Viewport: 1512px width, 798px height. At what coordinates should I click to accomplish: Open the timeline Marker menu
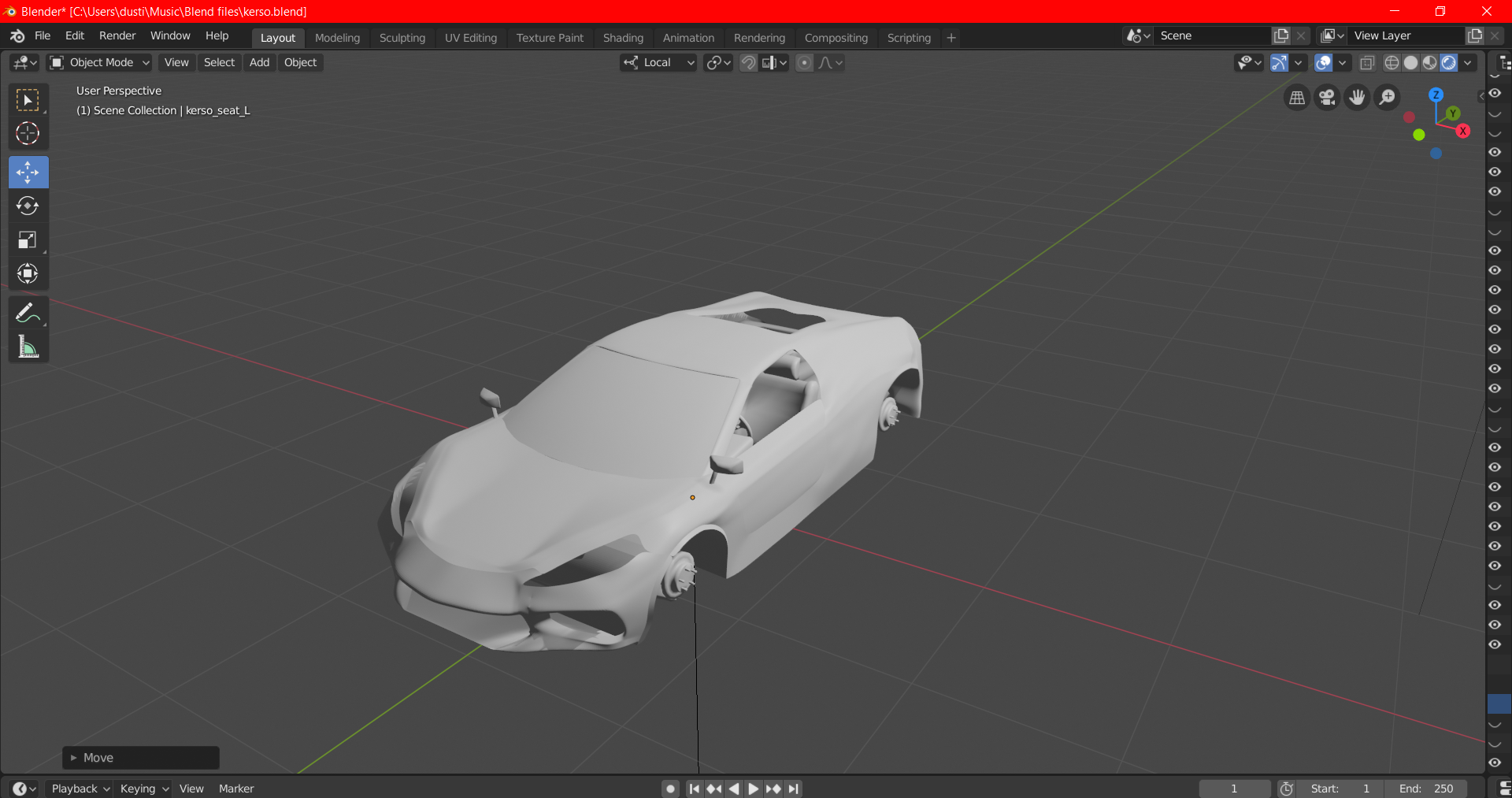tap(236, 789)
